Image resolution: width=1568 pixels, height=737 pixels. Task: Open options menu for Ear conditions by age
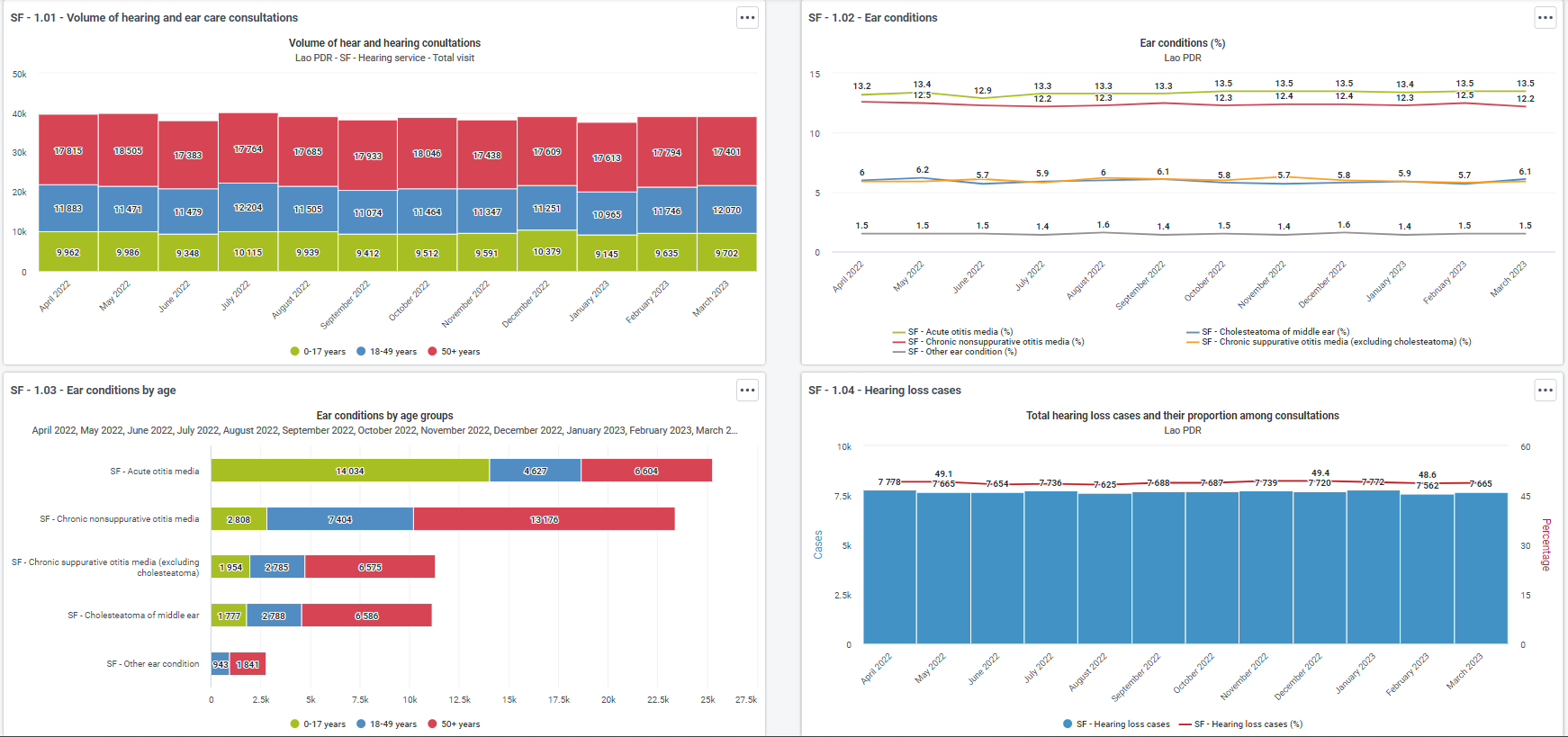coord(747,391)
